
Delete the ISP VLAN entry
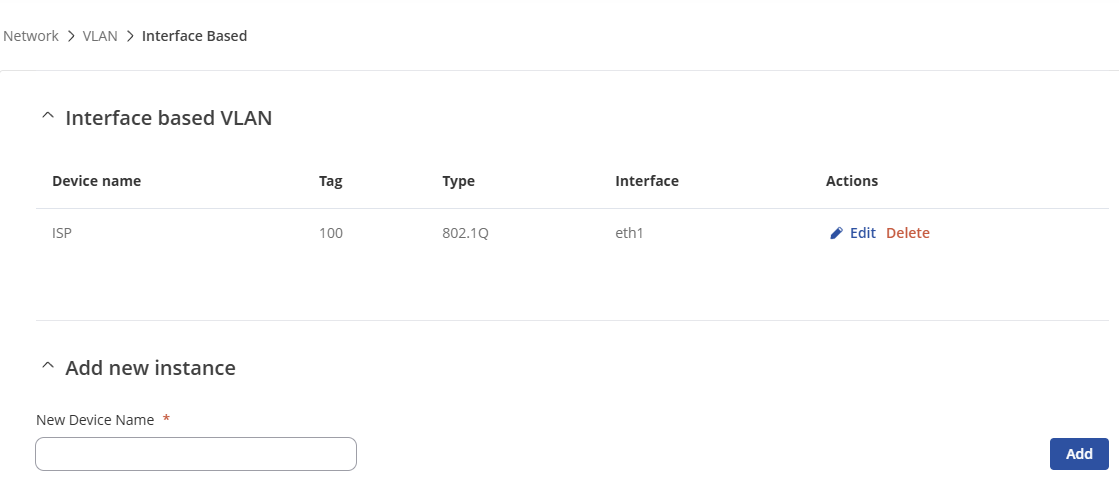click(x=908, y=233)
